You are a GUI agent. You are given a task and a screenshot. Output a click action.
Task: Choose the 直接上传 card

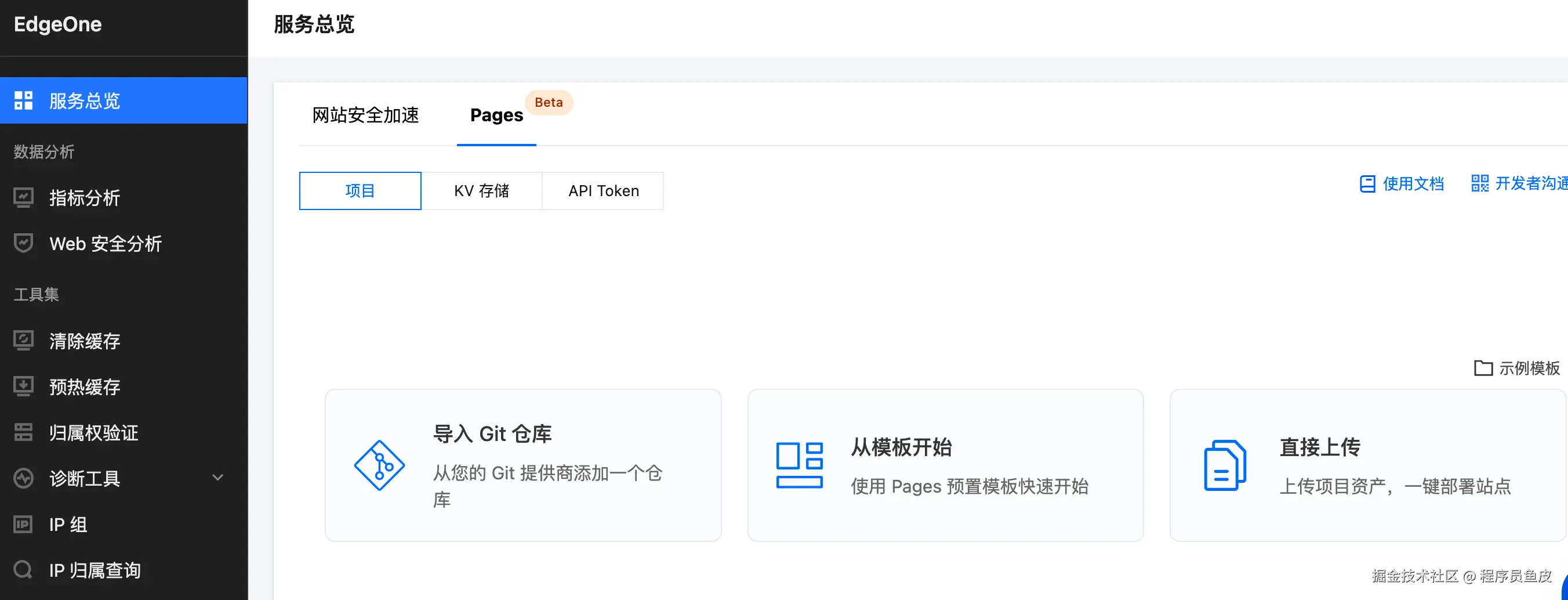[x=1368, y=465]
